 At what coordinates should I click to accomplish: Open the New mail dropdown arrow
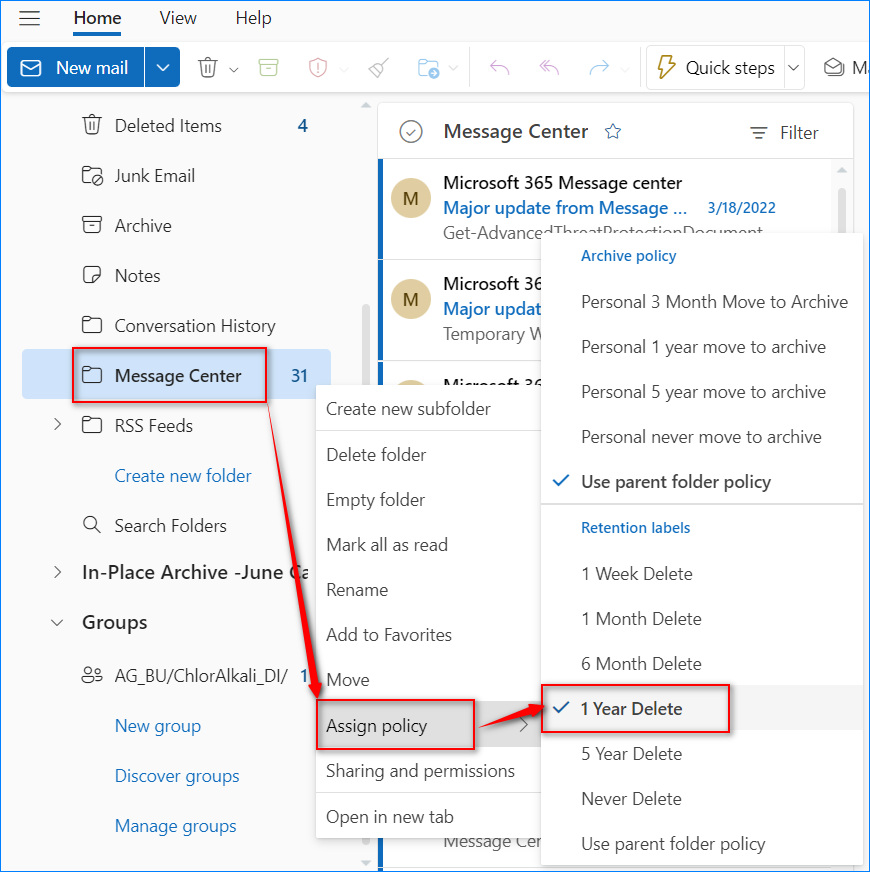[162, 68]
